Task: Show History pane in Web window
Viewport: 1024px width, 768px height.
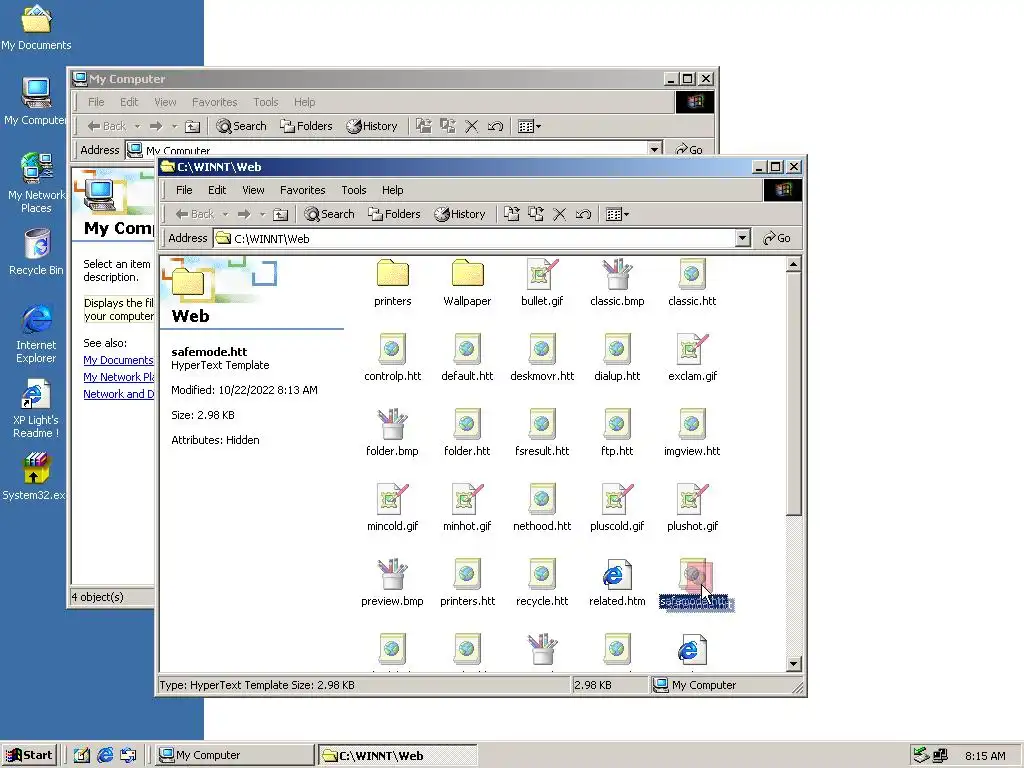Action: pos(460,214)
